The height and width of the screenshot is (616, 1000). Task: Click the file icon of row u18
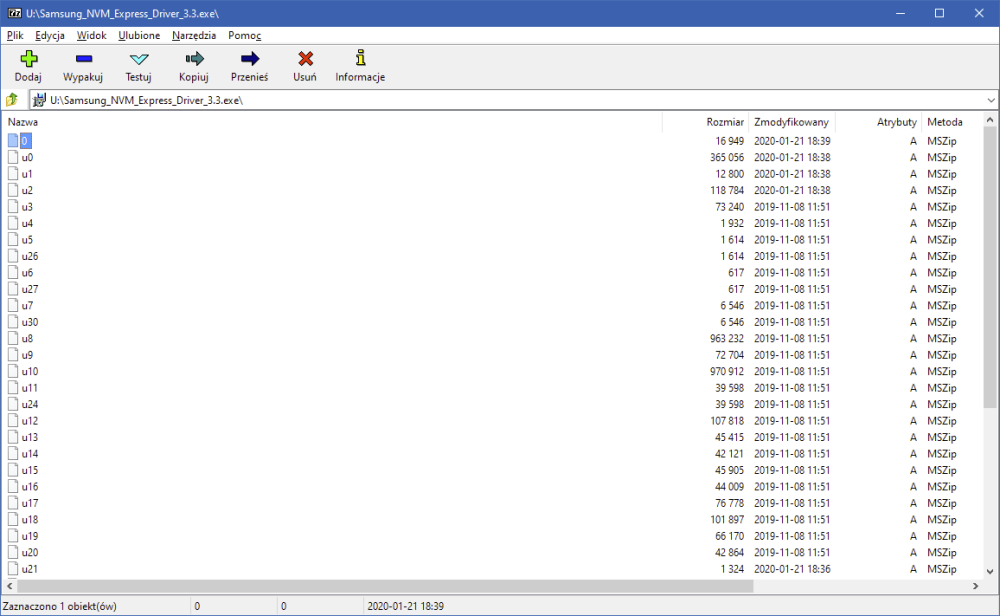pyautogui.click(x=13, y=519)
